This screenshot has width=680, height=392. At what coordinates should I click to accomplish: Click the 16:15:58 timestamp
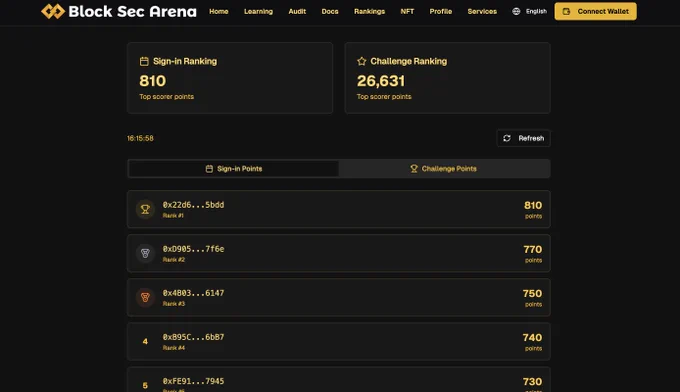pyautogui.click(x=140, y=138)
